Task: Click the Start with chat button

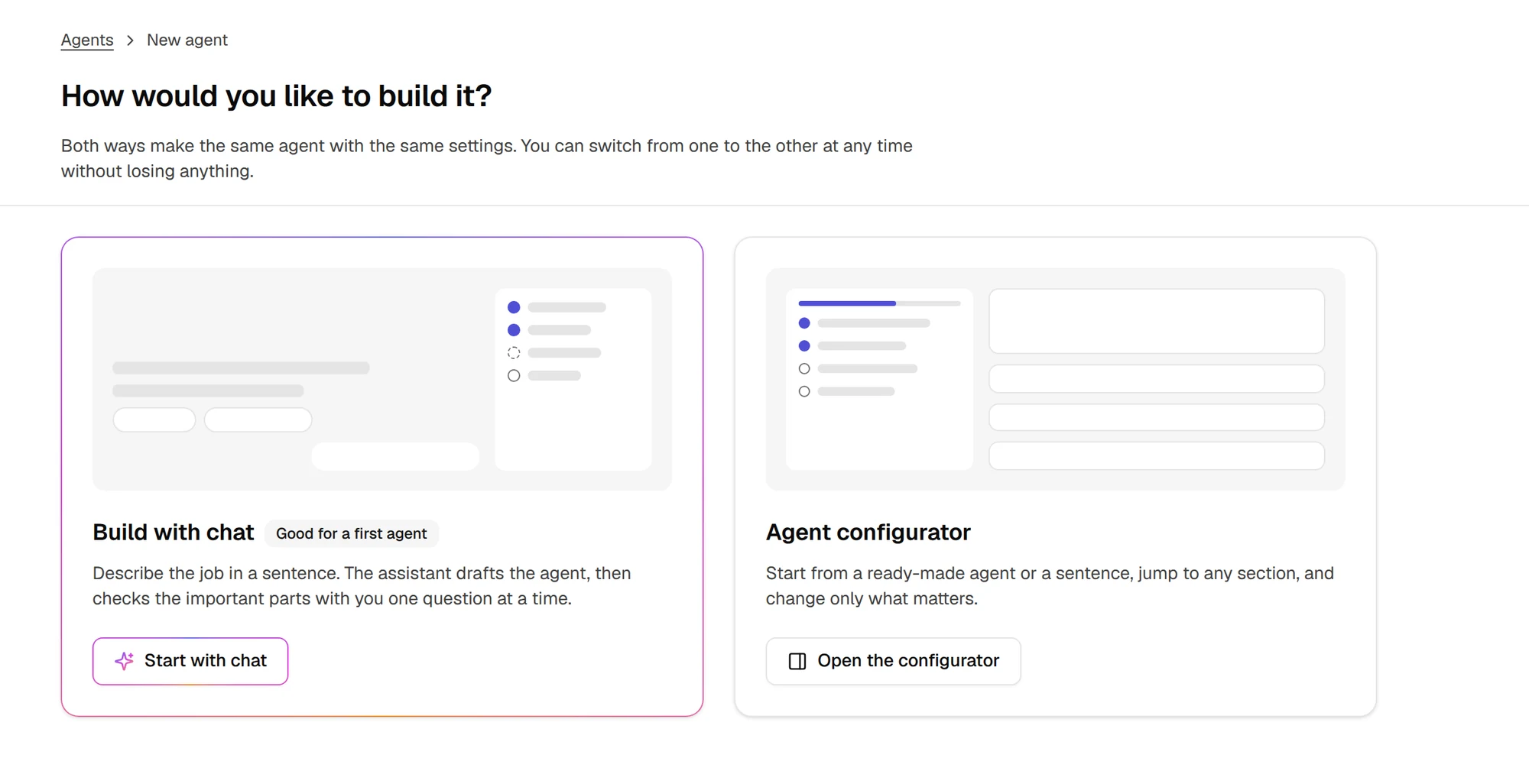Action: [x=190, y=661]
